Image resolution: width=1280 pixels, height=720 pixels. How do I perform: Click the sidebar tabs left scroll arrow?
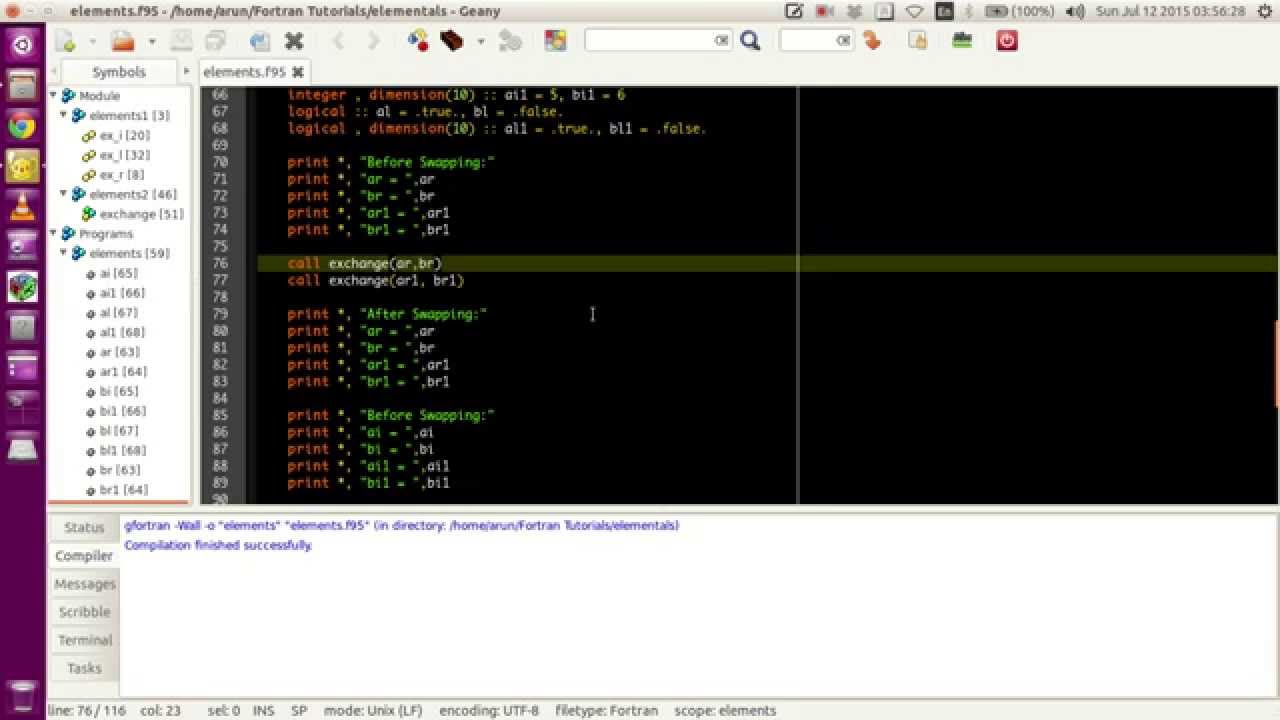53,72
